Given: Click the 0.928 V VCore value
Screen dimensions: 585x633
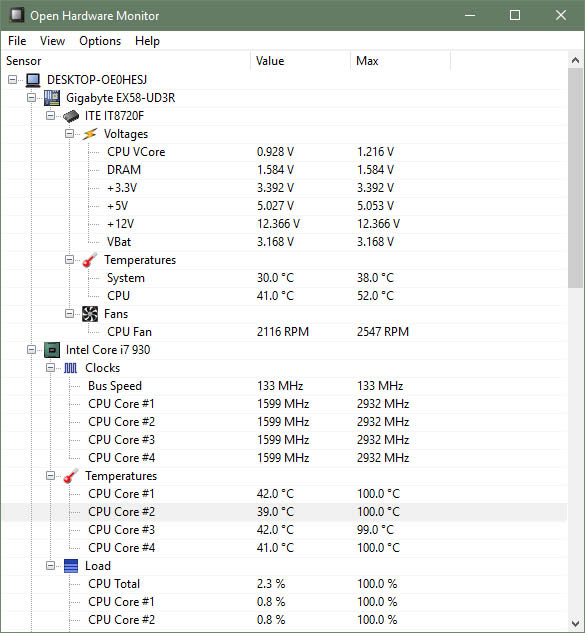Looking at the screenshot, I should click(275, 152).
